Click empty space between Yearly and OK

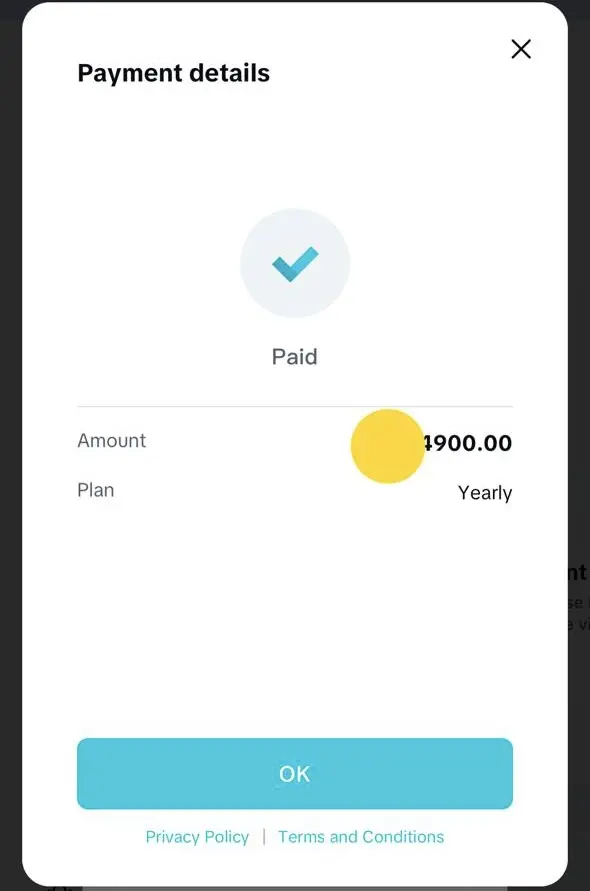click(x=295, y=619)
